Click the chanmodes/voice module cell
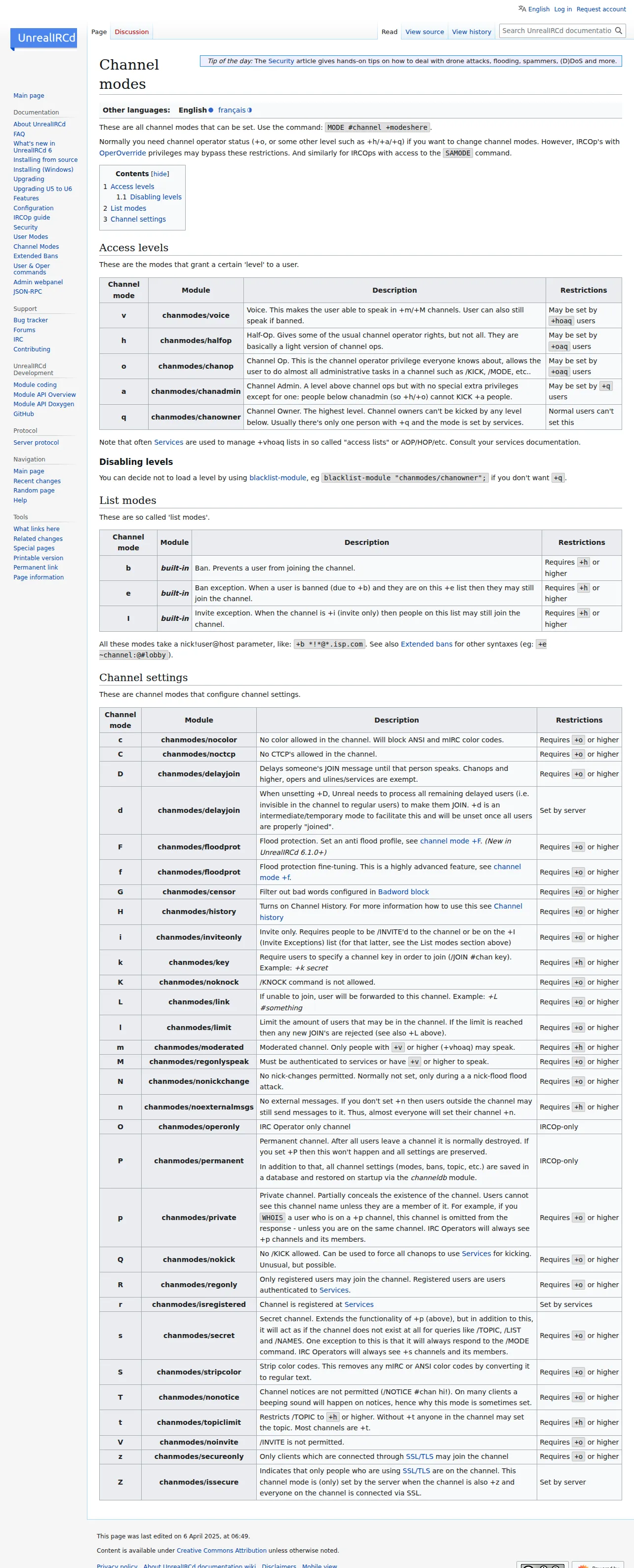The height and width of the screenshot is (1568, 634). coord(196,315)
